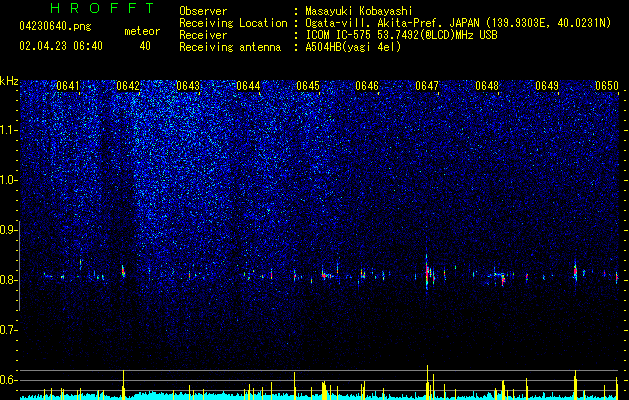Image resolution: width=629 pixels, height=400 pixels.
Task: Click the 0641 time marker
Action: [68, 86]
